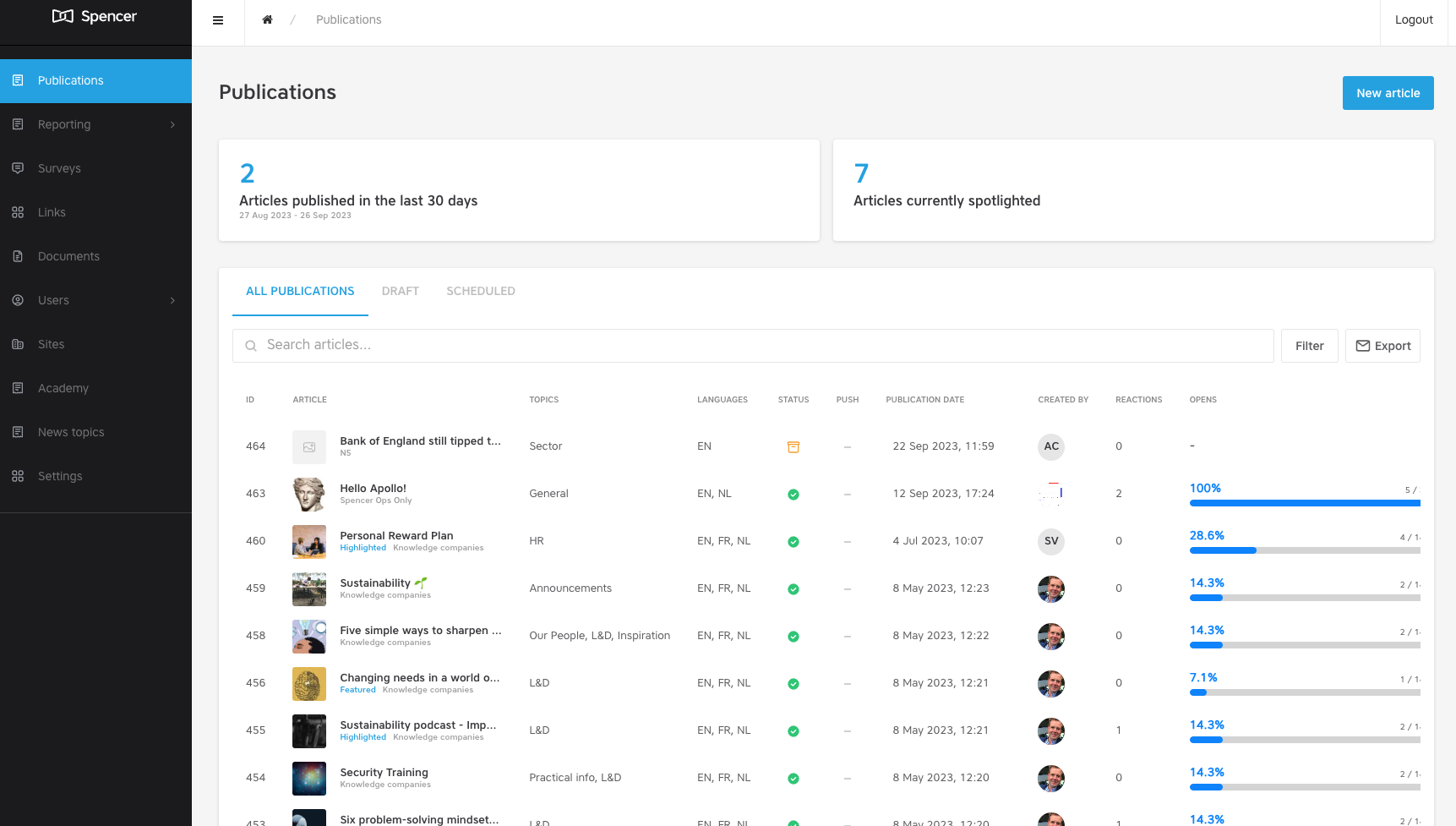This screenshot has width=1456, height=826.
Task: Expand the Users submenu chevron
Action: (173, 300)
